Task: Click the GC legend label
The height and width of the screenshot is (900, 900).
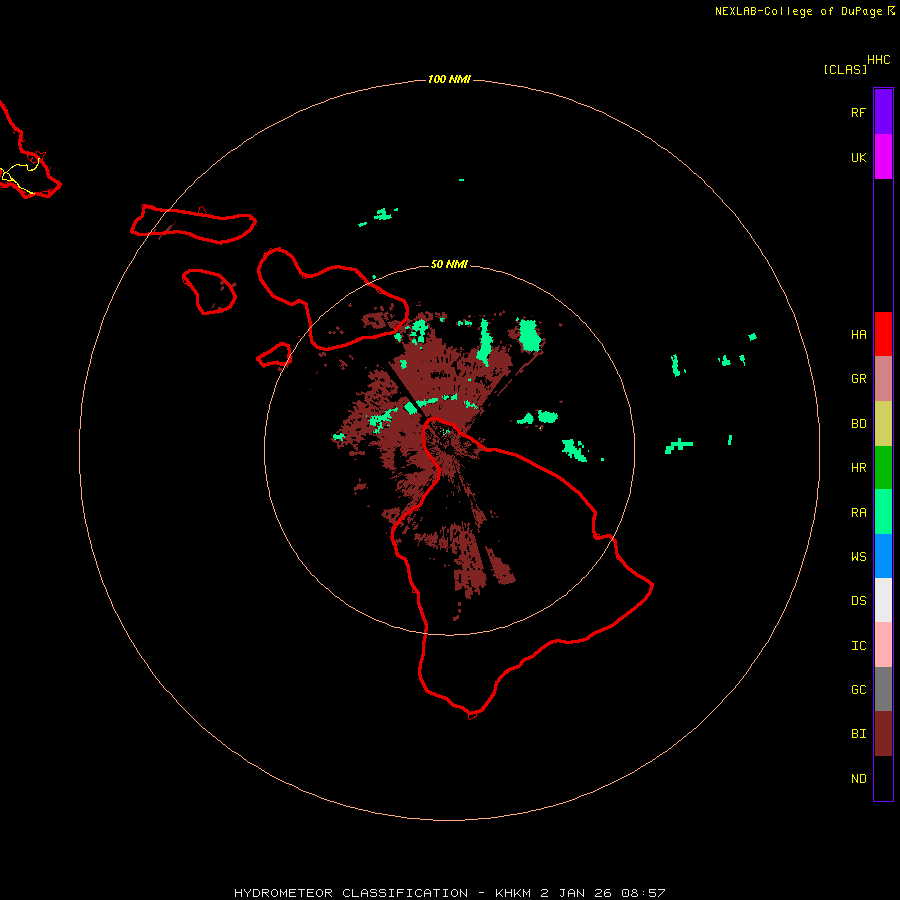Action: (858, 690)
